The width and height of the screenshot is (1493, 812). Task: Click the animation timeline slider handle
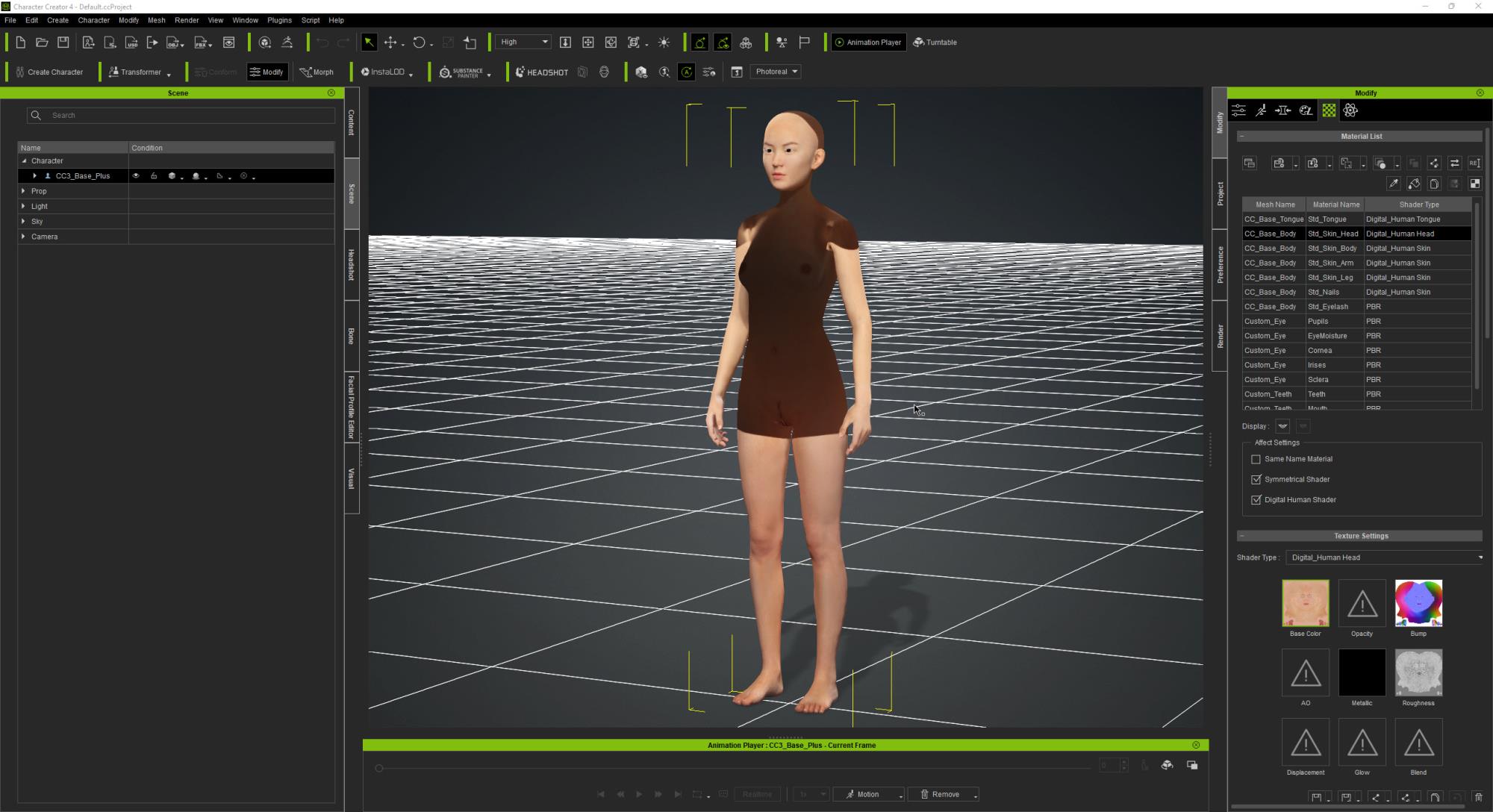pyautogui.click(x=379, y=769)
